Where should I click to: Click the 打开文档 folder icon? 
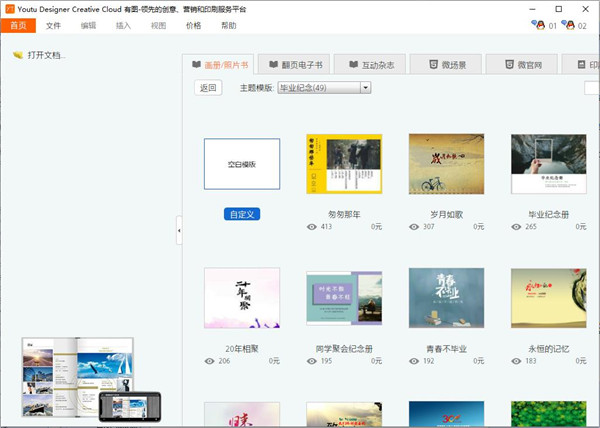click(x=18, y=55)
